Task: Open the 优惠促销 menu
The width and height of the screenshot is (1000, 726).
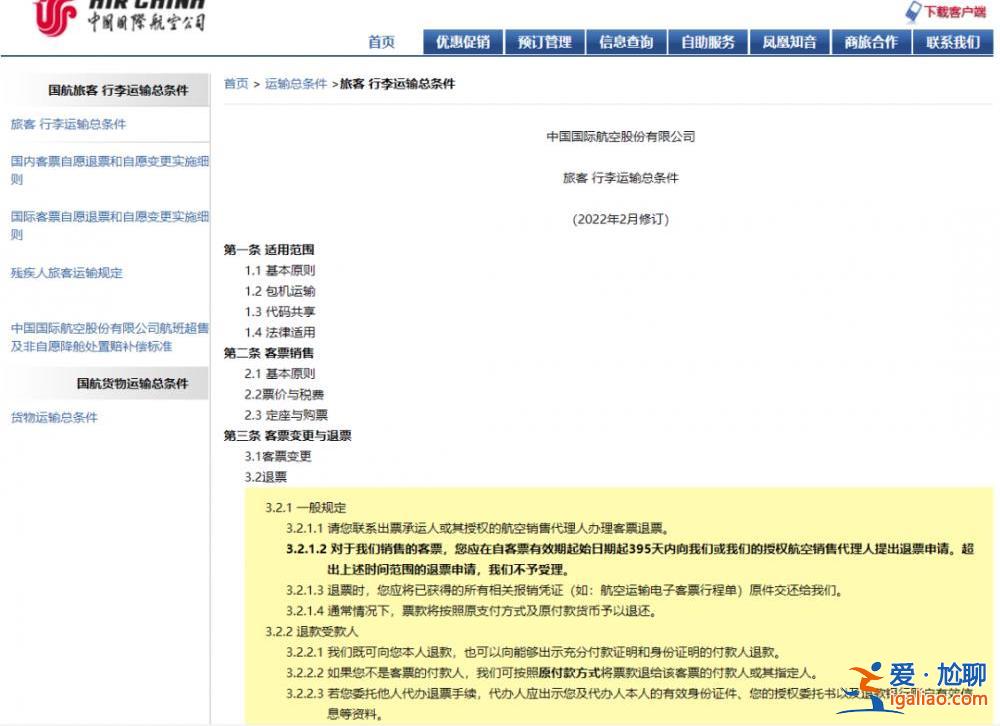Action: coord(463,42)
